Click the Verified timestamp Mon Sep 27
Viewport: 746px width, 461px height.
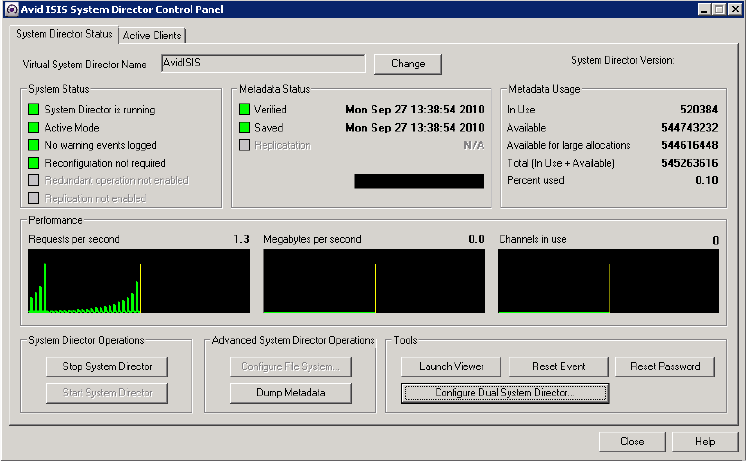415,109
